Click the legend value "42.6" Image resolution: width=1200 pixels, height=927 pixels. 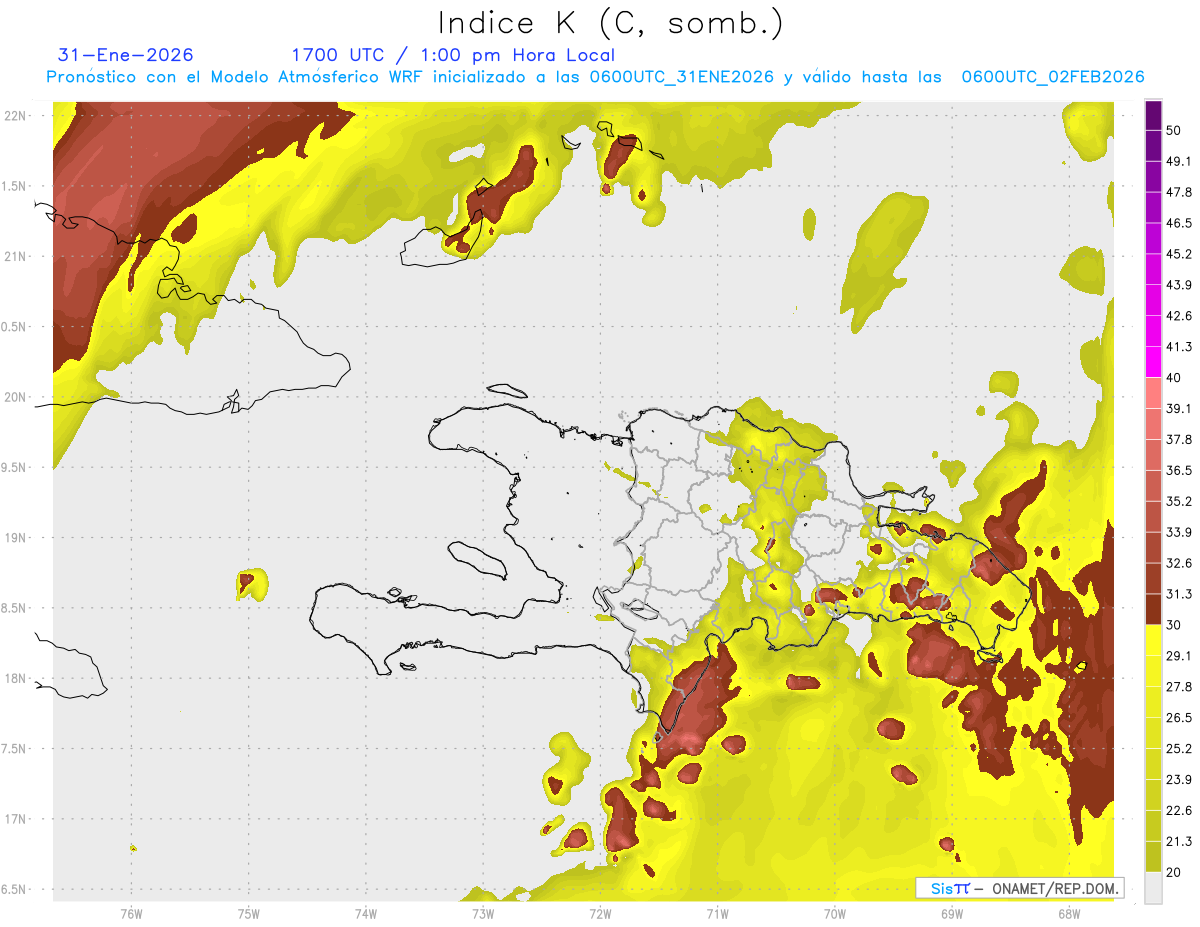pyautogui.click(x=1179, y=316)
